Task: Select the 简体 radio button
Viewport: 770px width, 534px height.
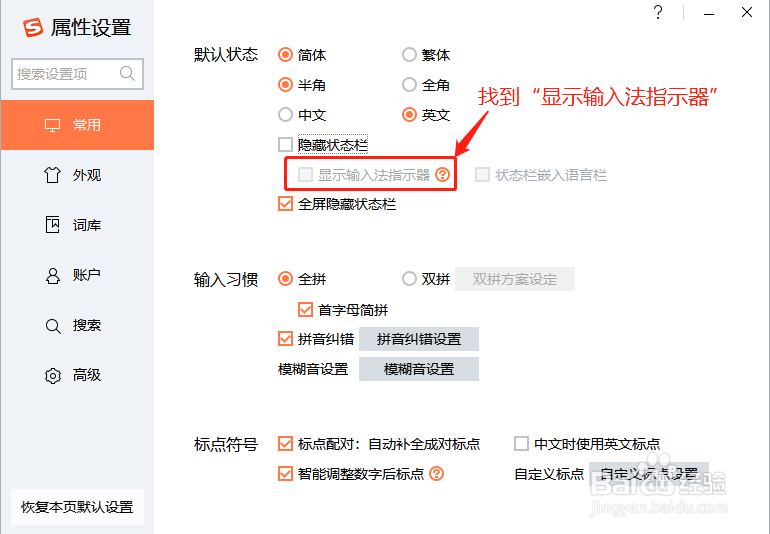Action: point(285,55)
